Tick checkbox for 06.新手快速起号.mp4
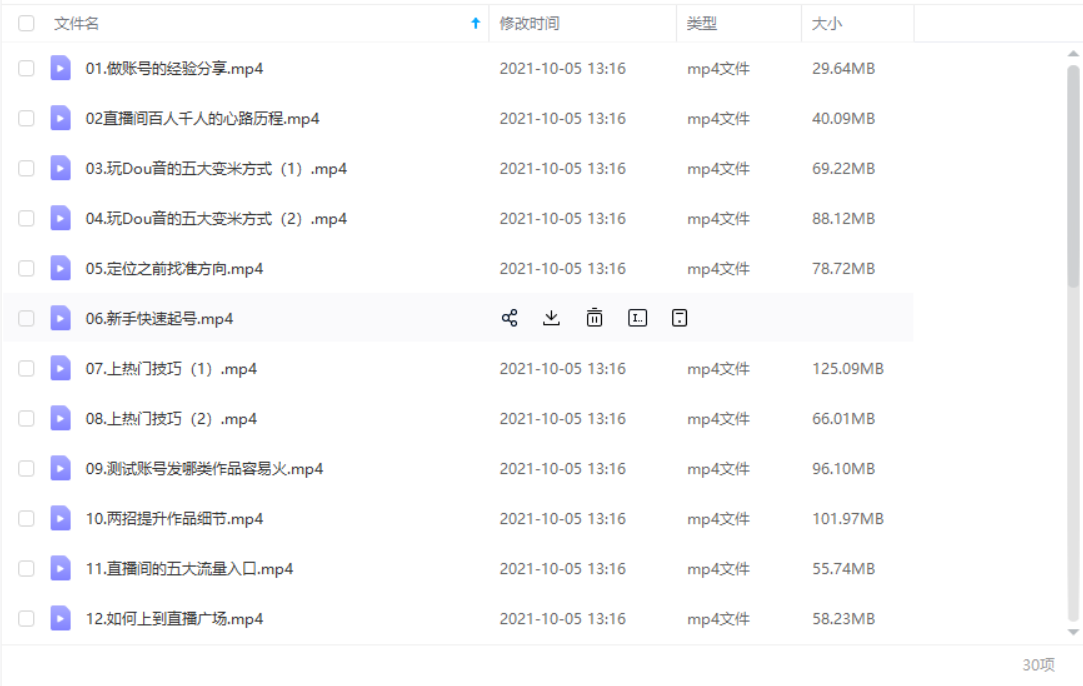This screenshot has height=686, width=1083. point(26,318)
